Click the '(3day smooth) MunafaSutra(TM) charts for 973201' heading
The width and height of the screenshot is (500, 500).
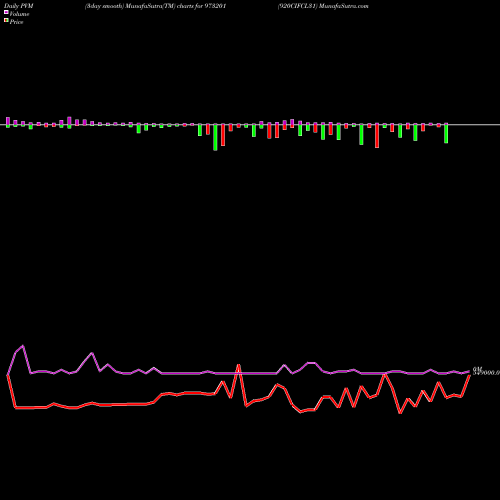click(x=156, y=6)
